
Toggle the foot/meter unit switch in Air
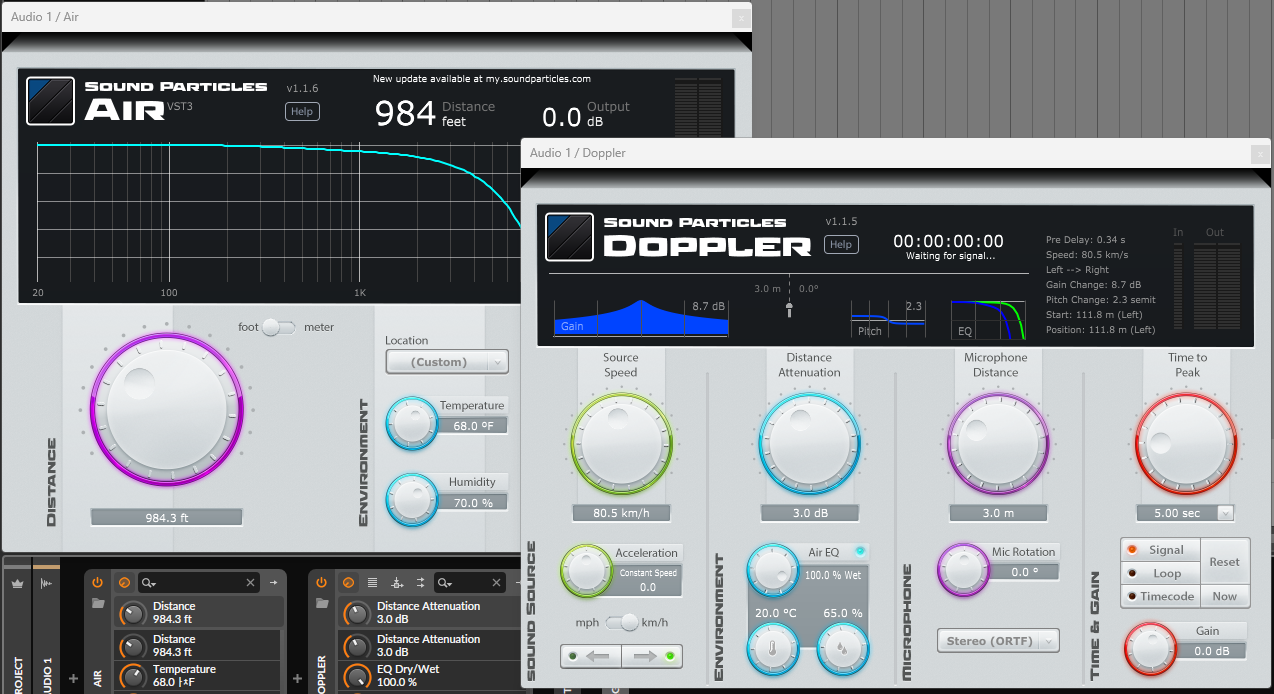click(278, 327)
